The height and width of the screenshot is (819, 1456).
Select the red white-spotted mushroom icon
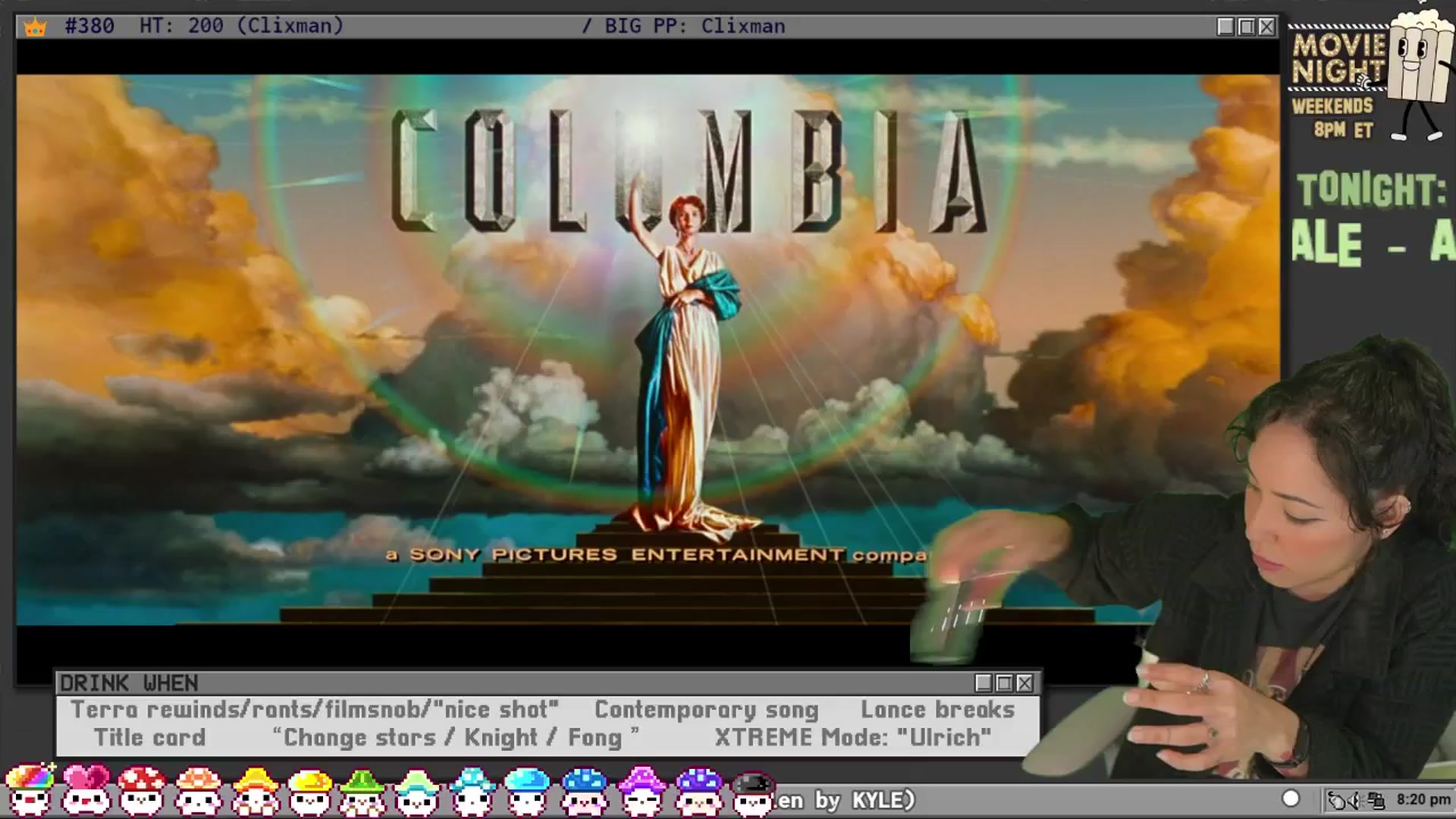(142, 790)
